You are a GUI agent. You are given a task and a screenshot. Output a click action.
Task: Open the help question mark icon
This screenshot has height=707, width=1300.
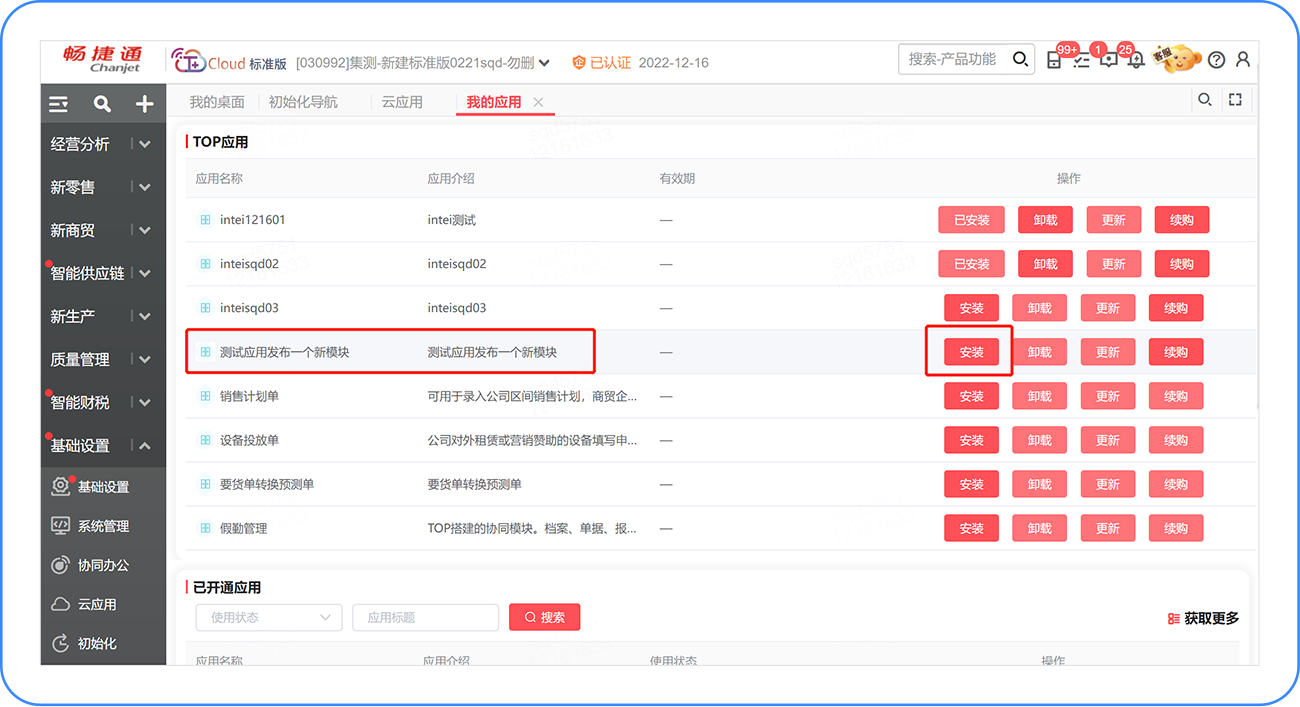pyautogui.click(x=1216, y=60)
